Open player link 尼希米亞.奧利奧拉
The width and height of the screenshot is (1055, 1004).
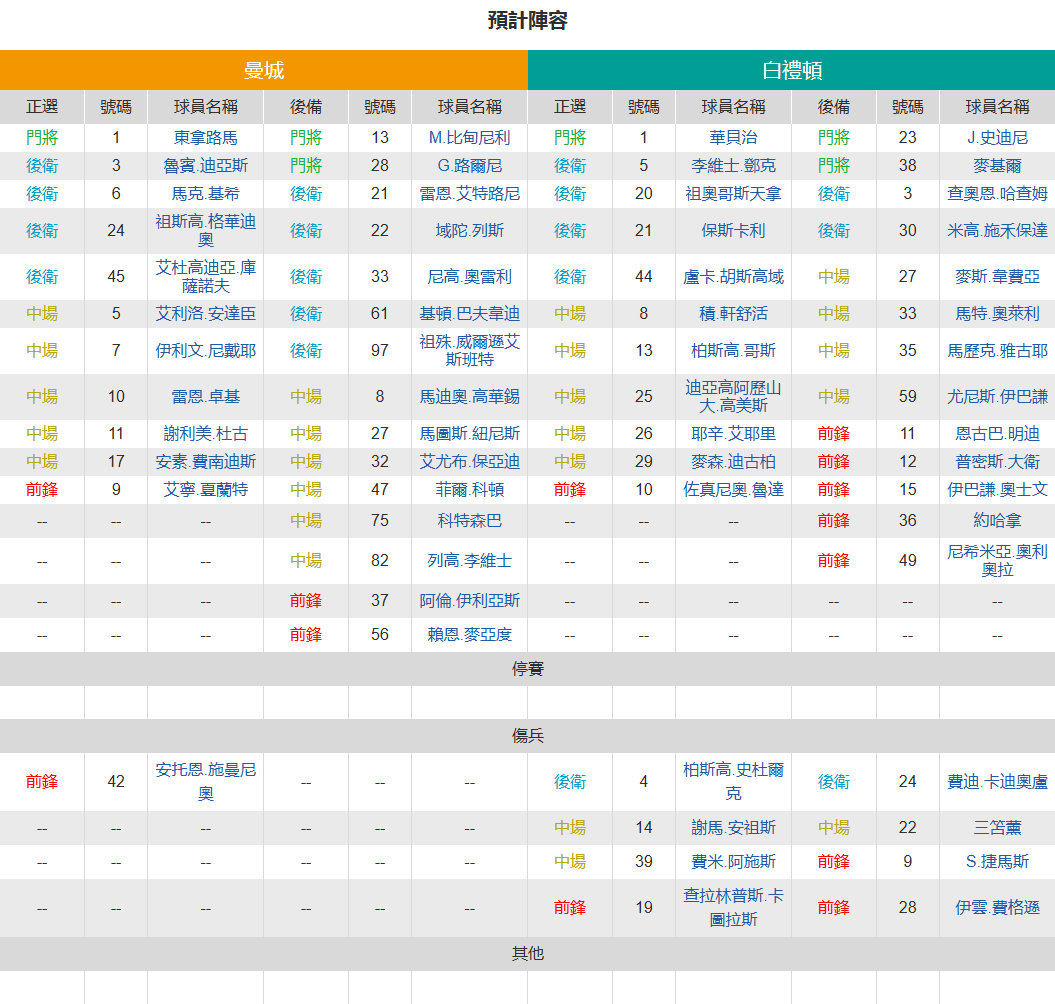pos(996,561)
